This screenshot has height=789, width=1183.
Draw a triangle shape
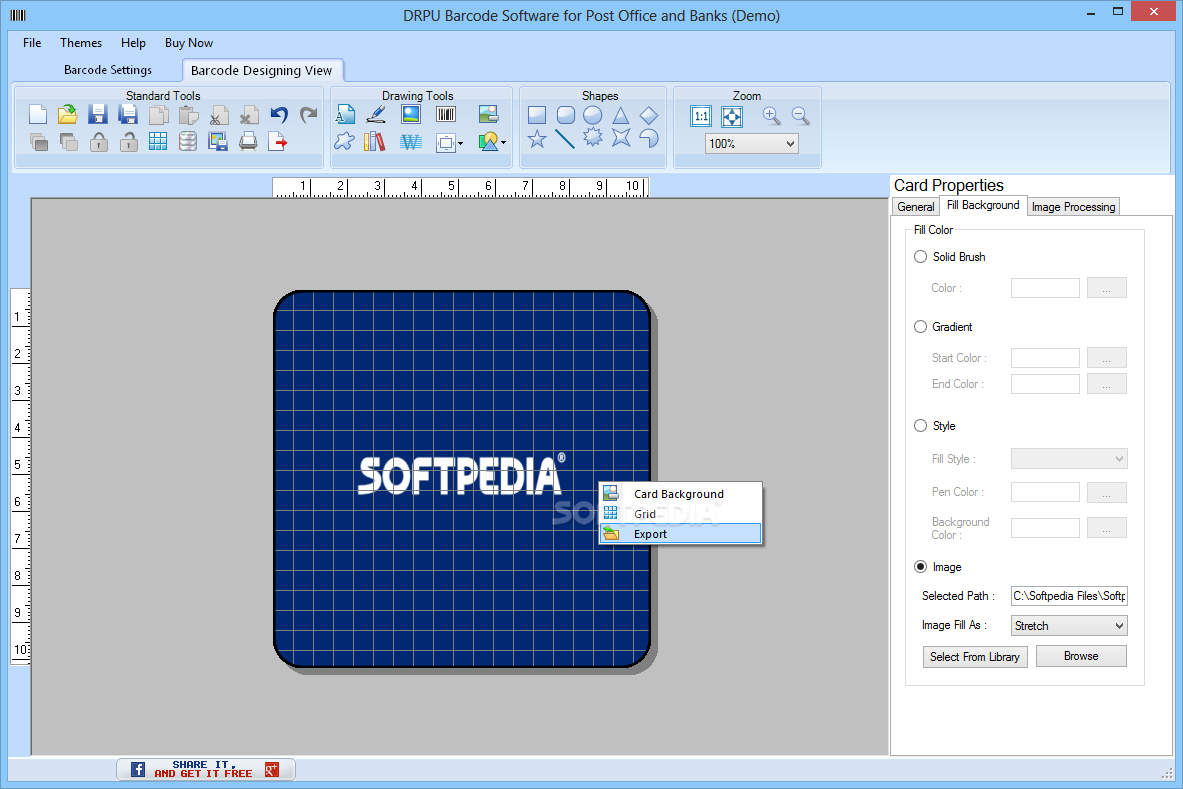point(621,115)
